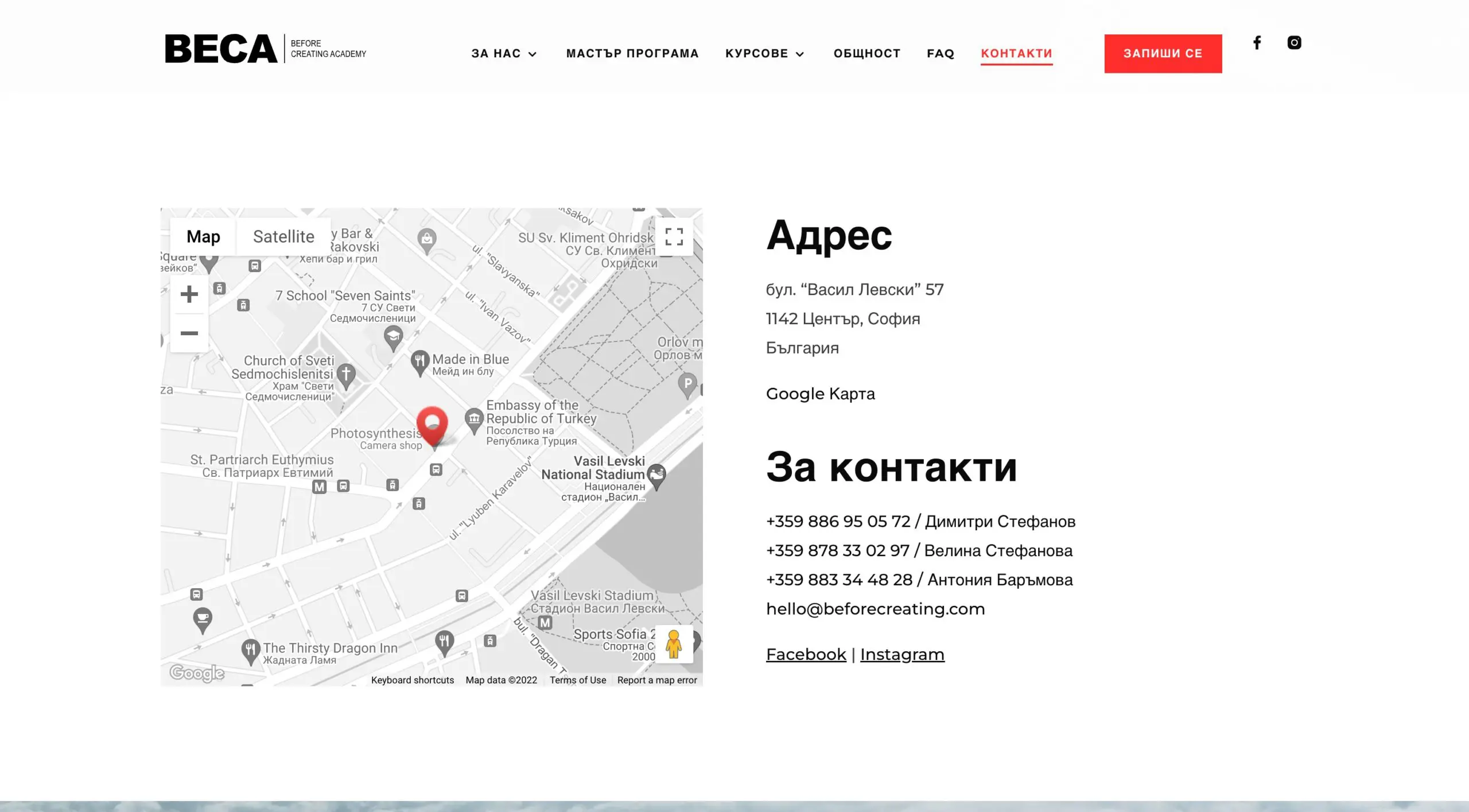Expand the ЗА НАС dropdown menu
The image size is (1469, 812).
[504, 53]
